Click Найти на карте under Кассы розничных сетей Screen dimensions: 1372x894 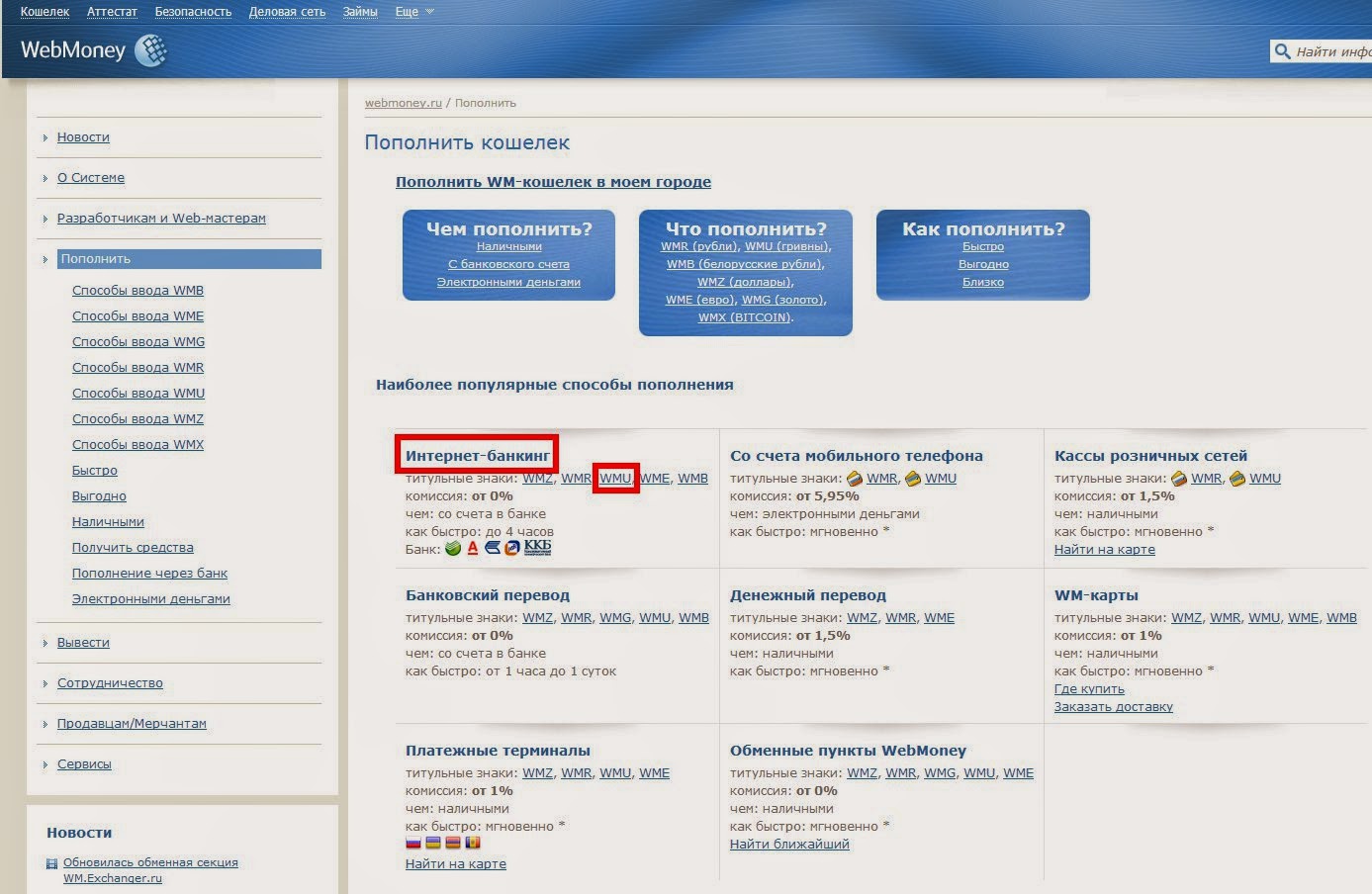(x=1105, y=550)
